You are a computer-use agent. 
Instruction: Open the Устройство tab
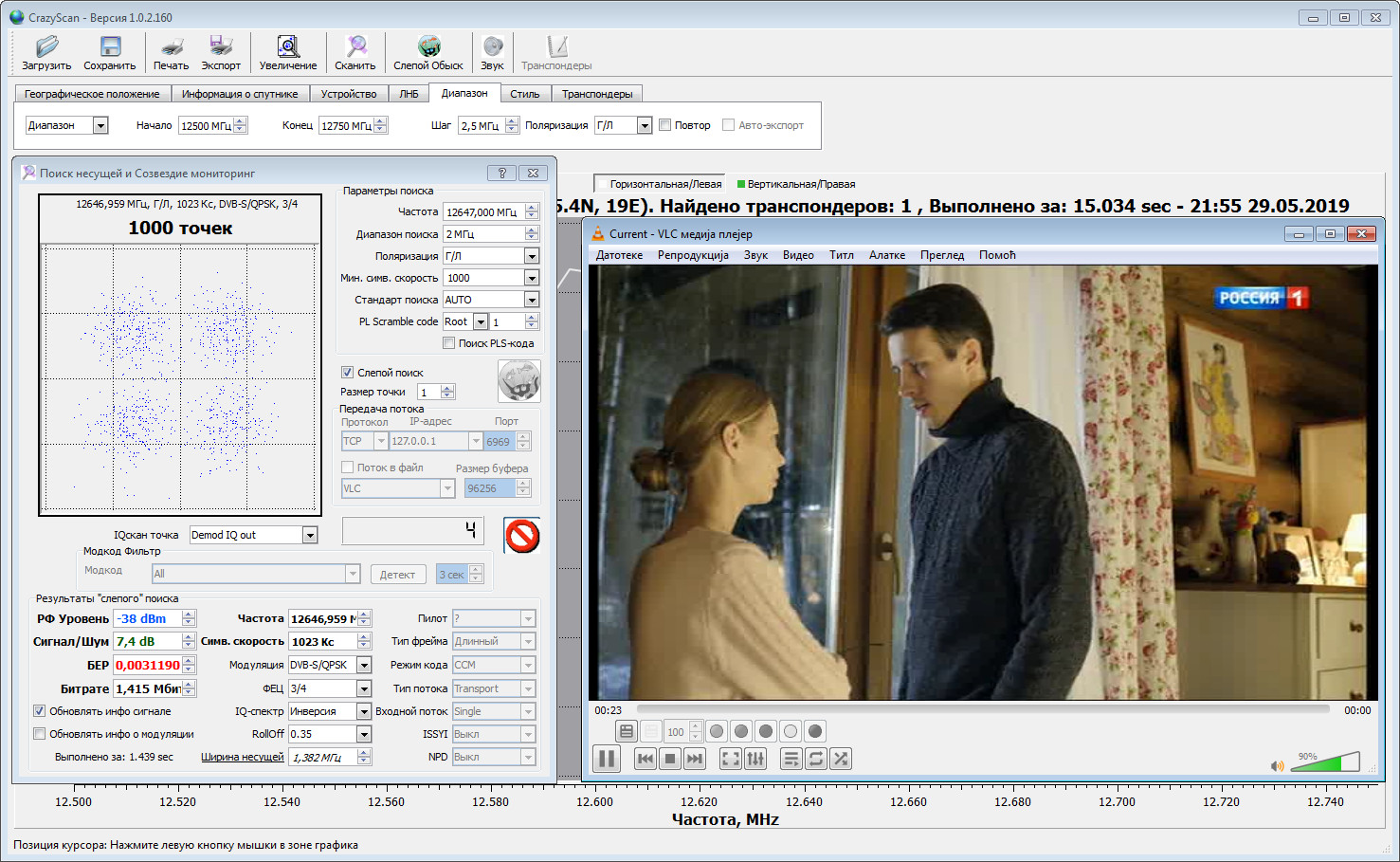[x=349, y=94]
